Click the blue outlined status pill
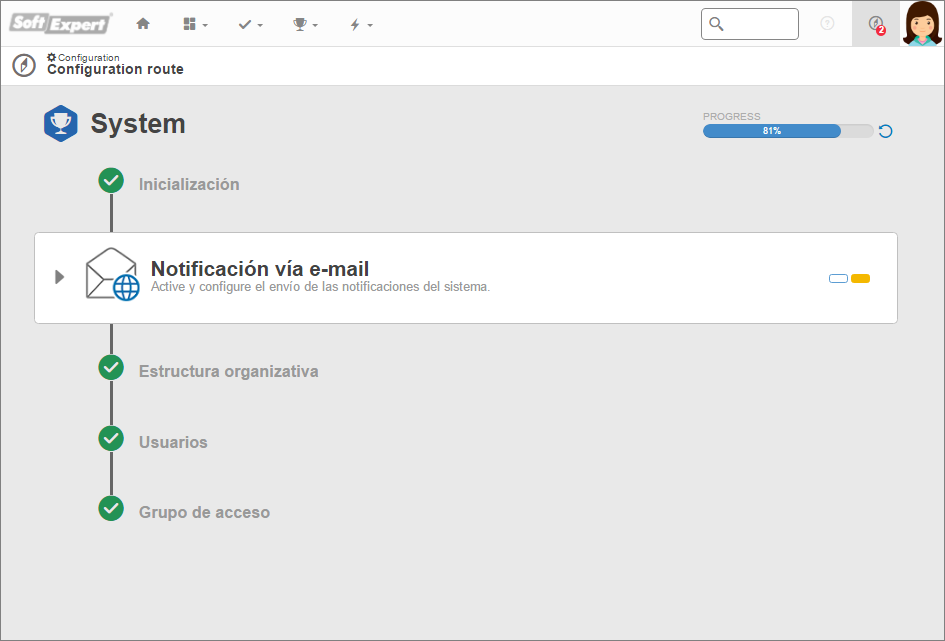The image size is (945, 641). point(838,278)
